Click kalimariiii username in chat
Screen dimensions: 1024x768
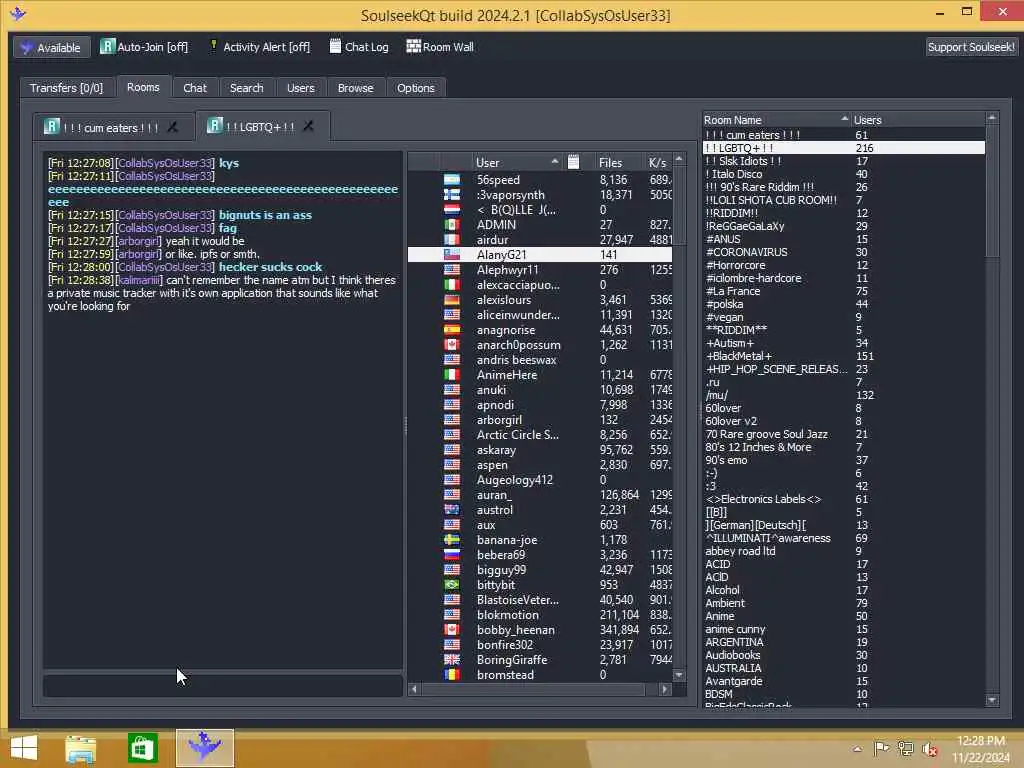coord(139,280)
